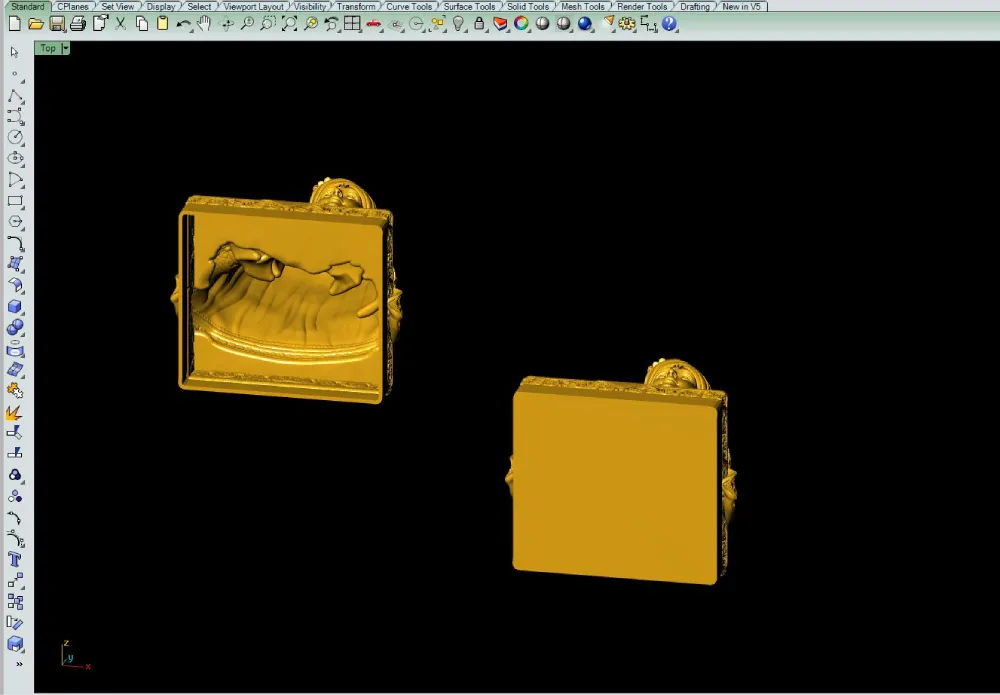Select the Text object tool
Screen dimensions: 1000x695
[15, 560]
